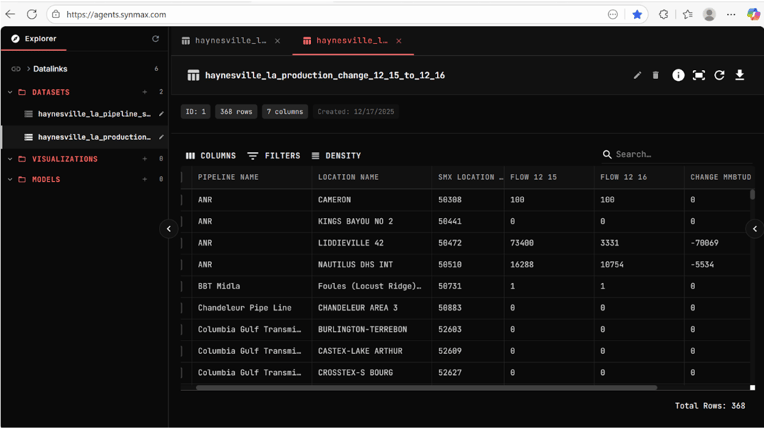Sort by CHANGE MMBTUD column header

pyautogui.click(x=721, y=177)
